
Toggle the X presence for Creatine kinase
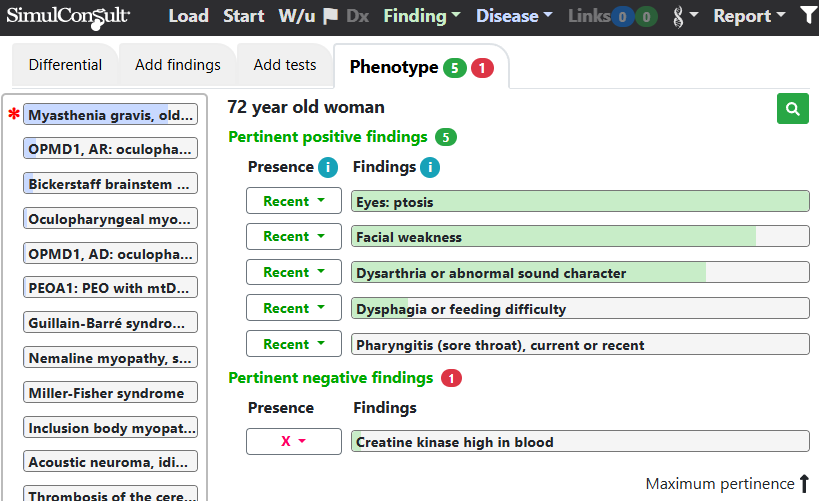tap(293, 441)
